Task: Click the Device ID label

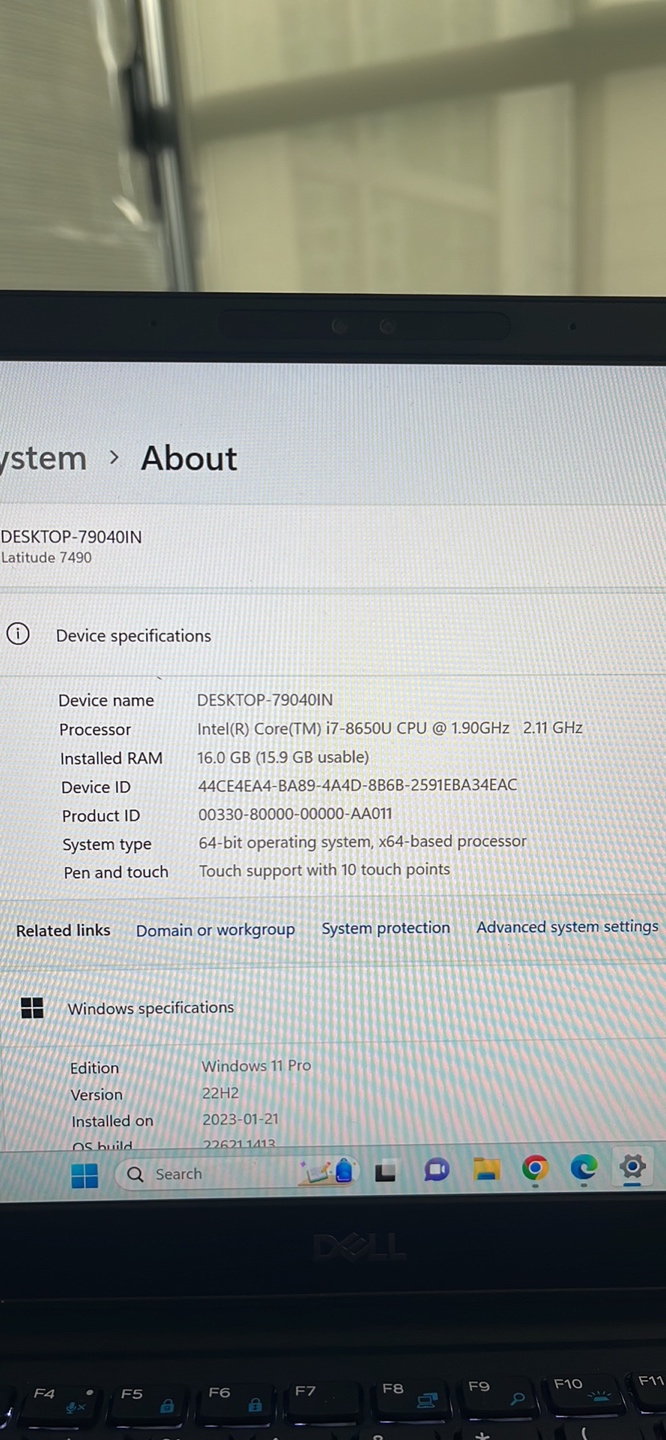Action: [96, 788]
